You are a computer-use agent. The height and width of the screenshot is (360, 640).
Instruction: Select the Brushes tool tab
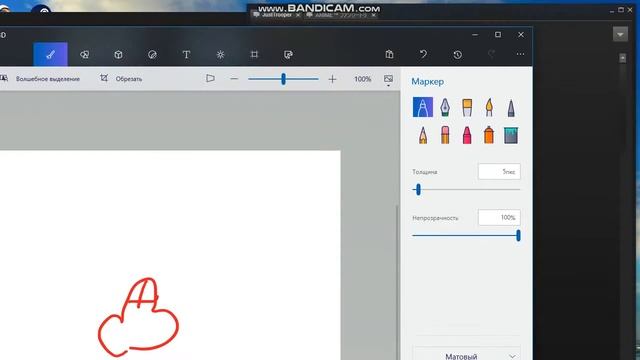51,54
